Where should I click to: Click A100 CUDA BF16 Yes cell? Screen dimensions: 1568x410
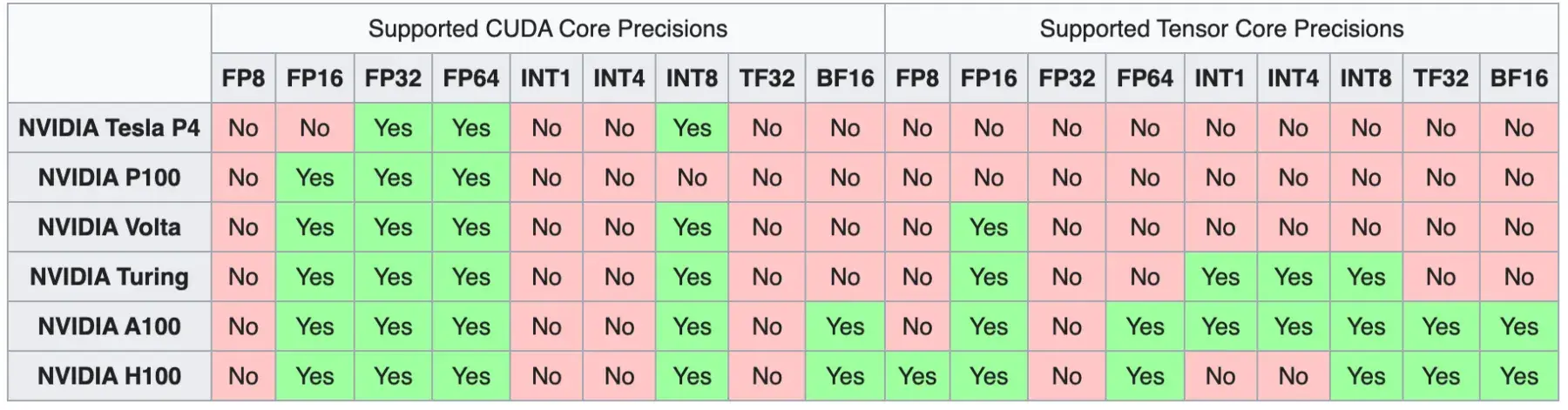(x=844, y=326)
